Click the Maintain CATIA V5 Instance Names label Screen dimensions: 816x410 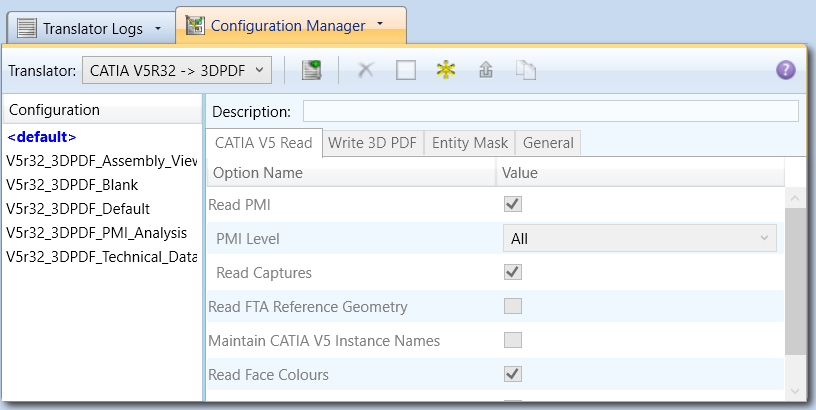[324, 341]
